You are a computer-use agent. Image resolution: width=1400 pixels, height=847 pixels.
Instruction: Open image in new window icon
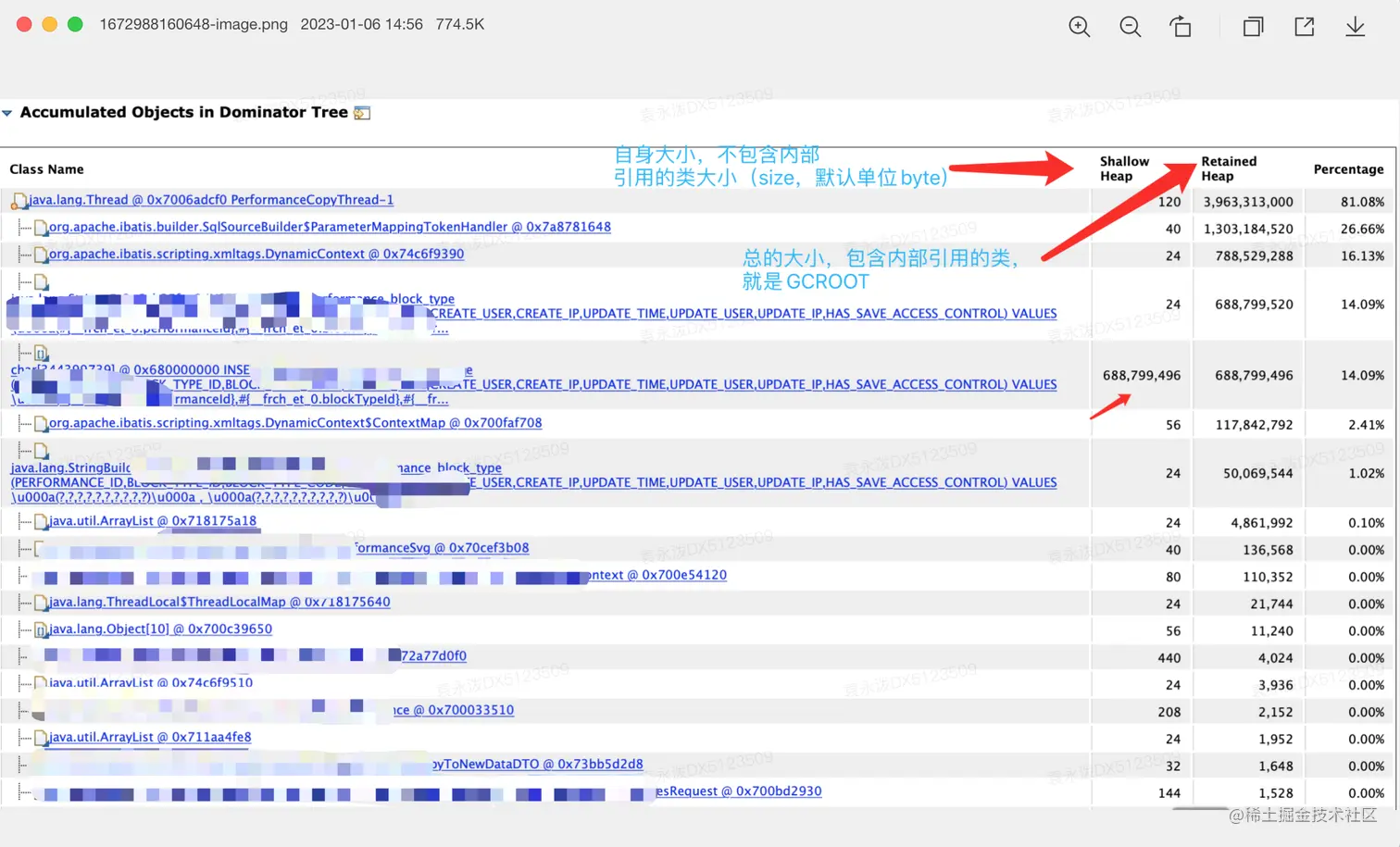[1304, 27]
